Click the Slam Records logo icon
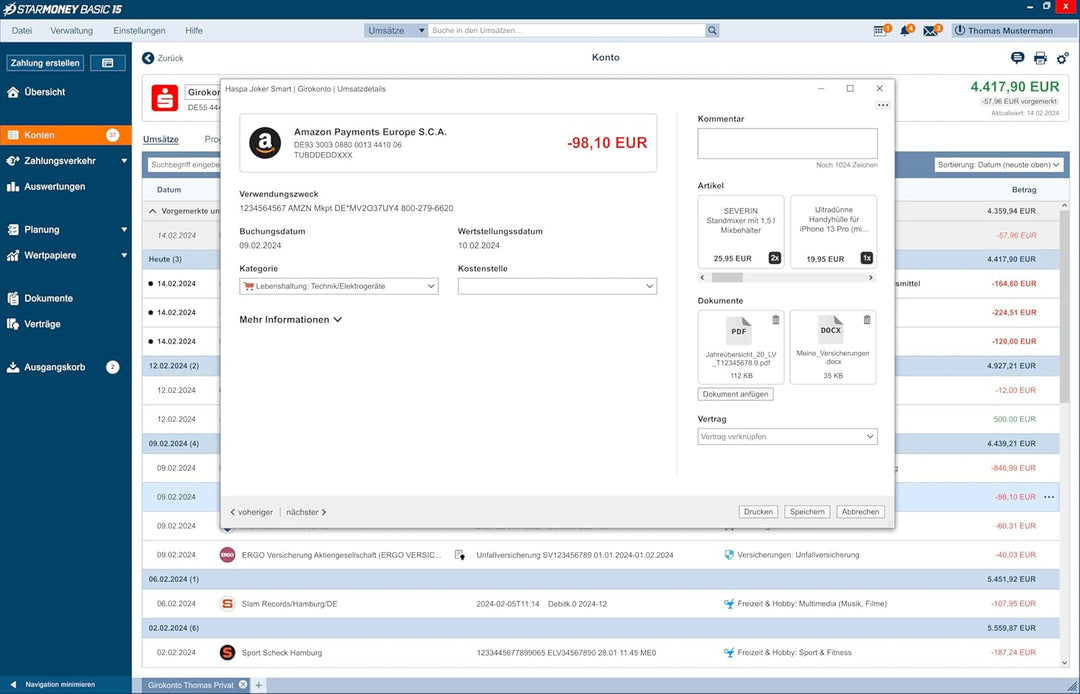 [227, 604]
